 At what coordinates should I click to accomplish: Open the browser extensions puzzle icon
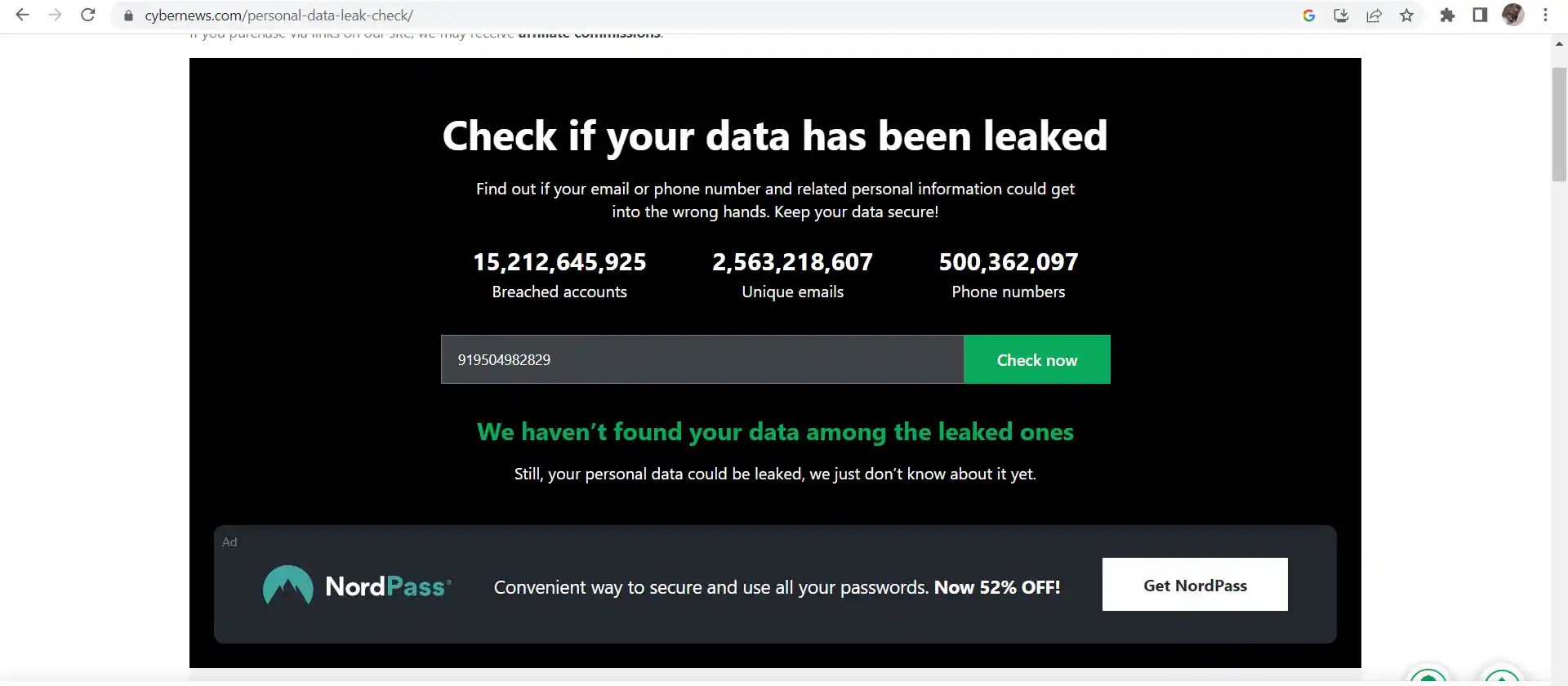coord(1447,16)
